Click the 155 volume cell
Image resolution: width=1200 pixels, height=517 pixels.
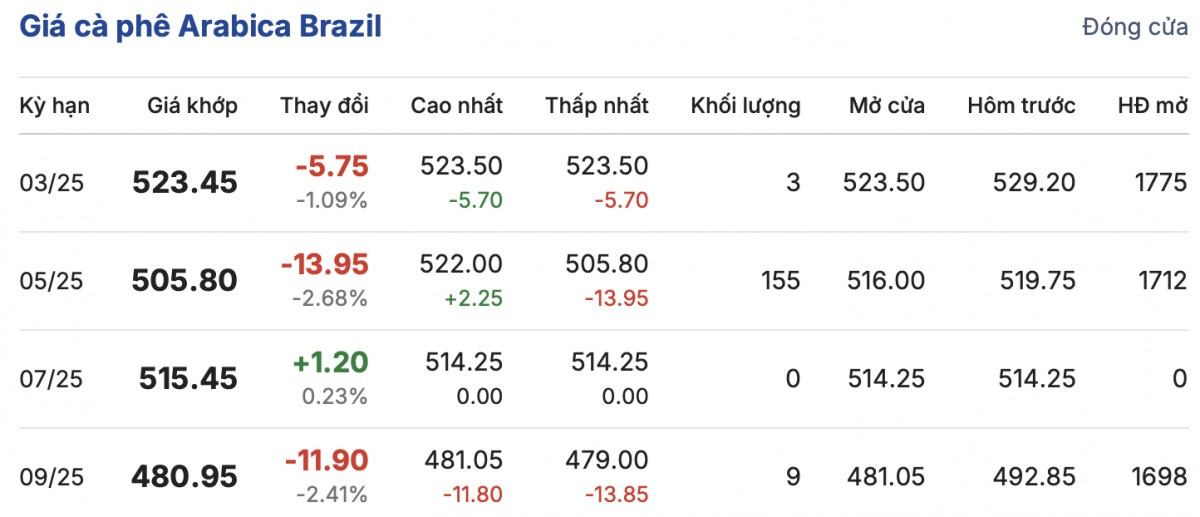pyautogui.click(x=780, y=281)
